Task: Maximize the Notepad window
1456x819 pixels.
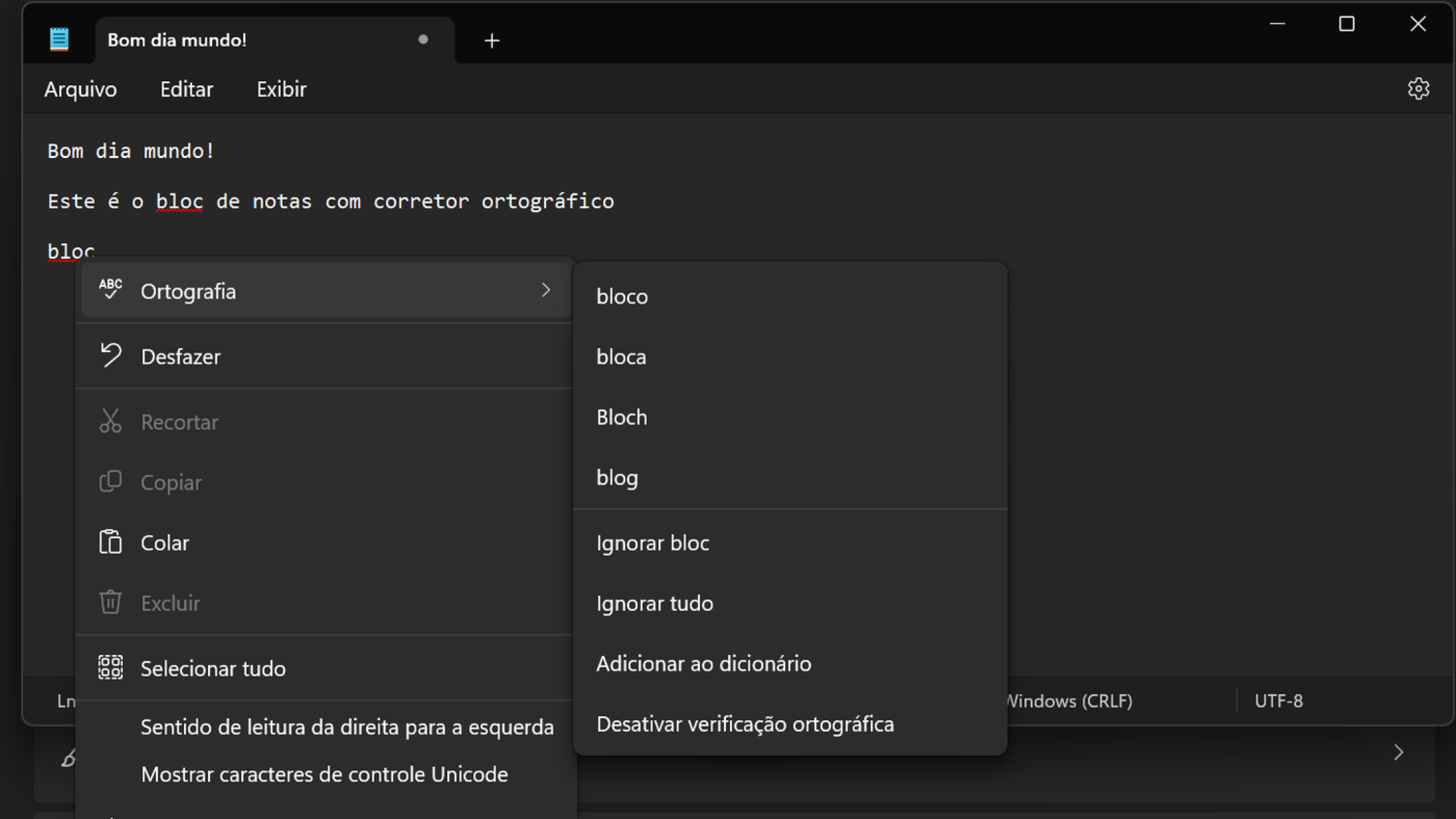Action: pyautogui.click(x=1346, y=24)
